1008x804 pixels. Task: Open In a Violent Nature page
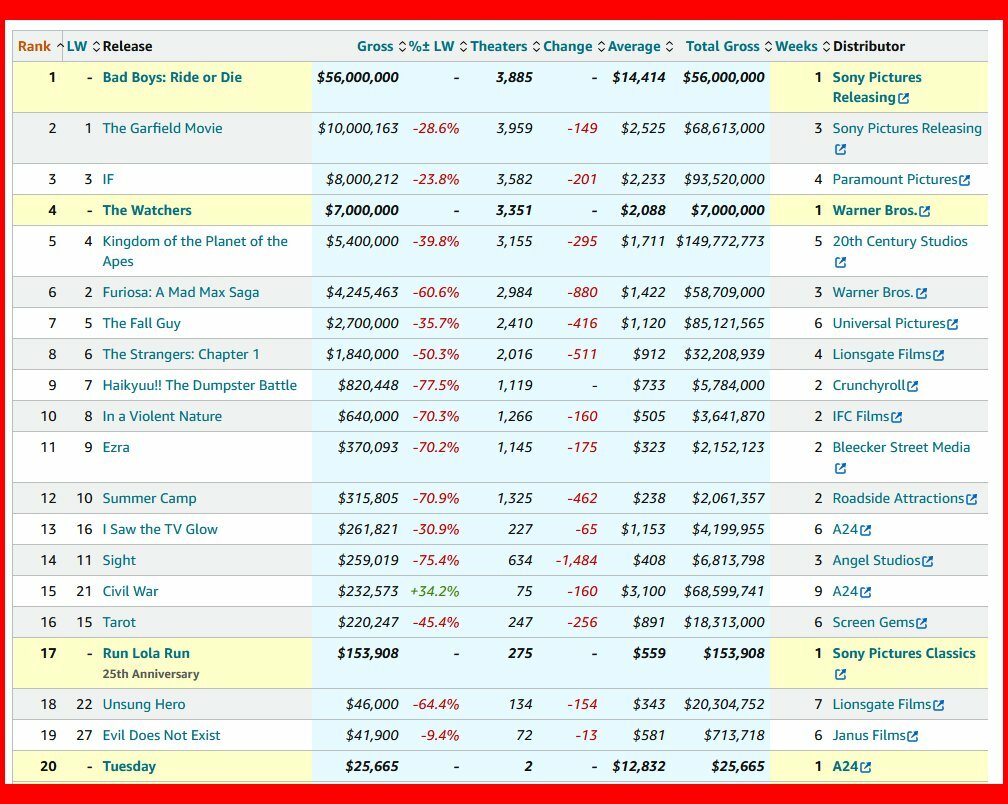point(162,416)
